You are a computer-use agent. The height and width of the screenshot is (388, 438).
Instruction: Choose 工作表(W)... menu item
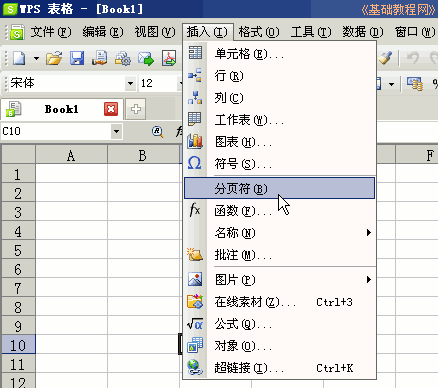279,120
